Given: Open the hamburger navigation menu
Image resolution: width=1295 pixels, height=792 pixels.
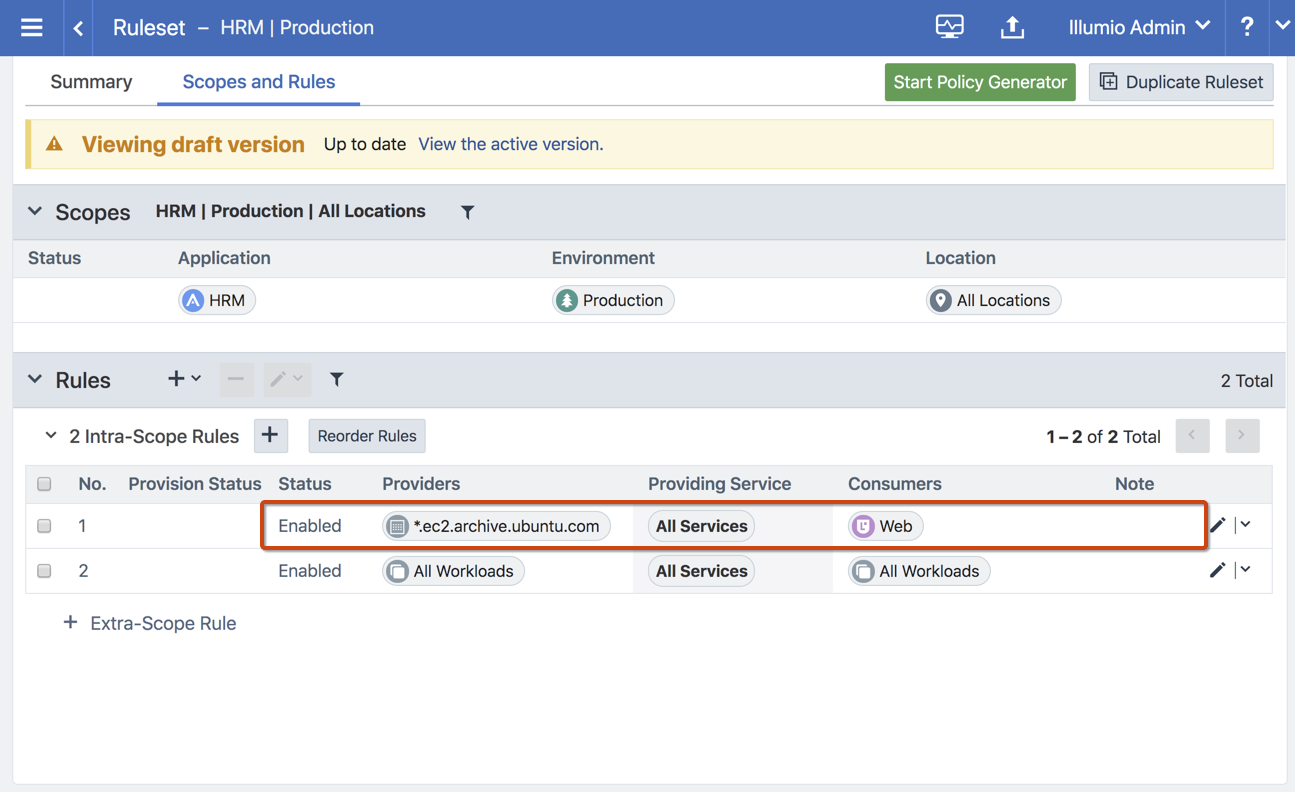Looking at the screenshot, I should [x=32, y=27].
